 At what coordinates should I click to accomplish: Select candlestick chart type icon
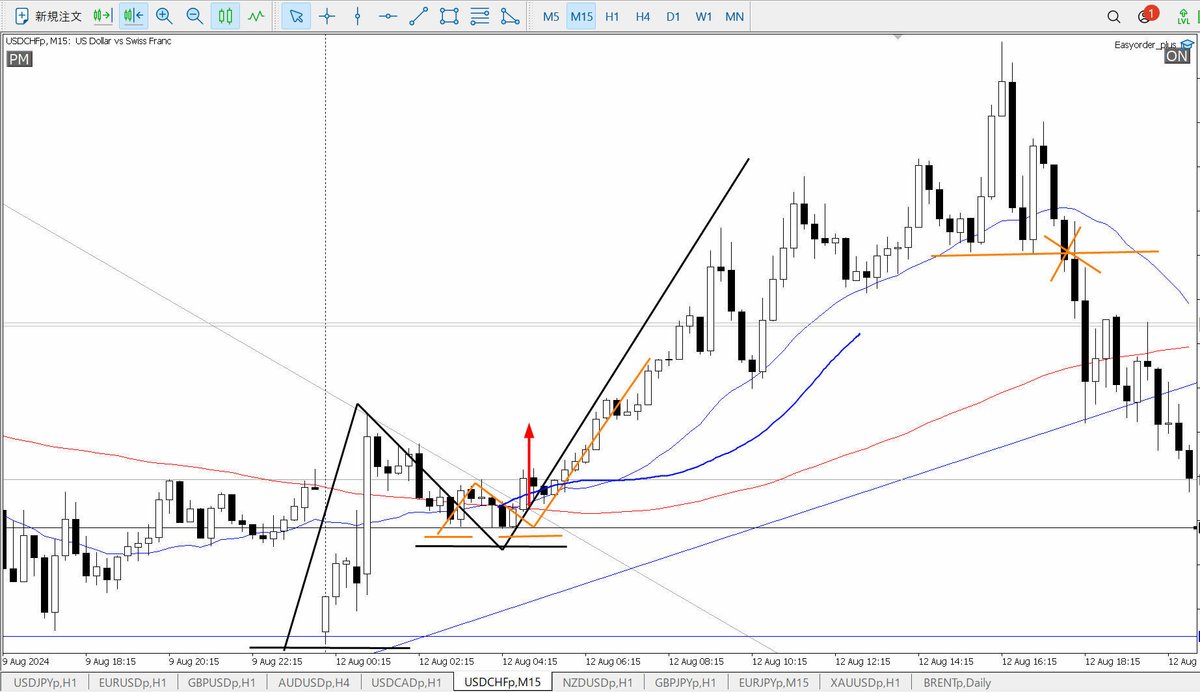pos(226,16)
